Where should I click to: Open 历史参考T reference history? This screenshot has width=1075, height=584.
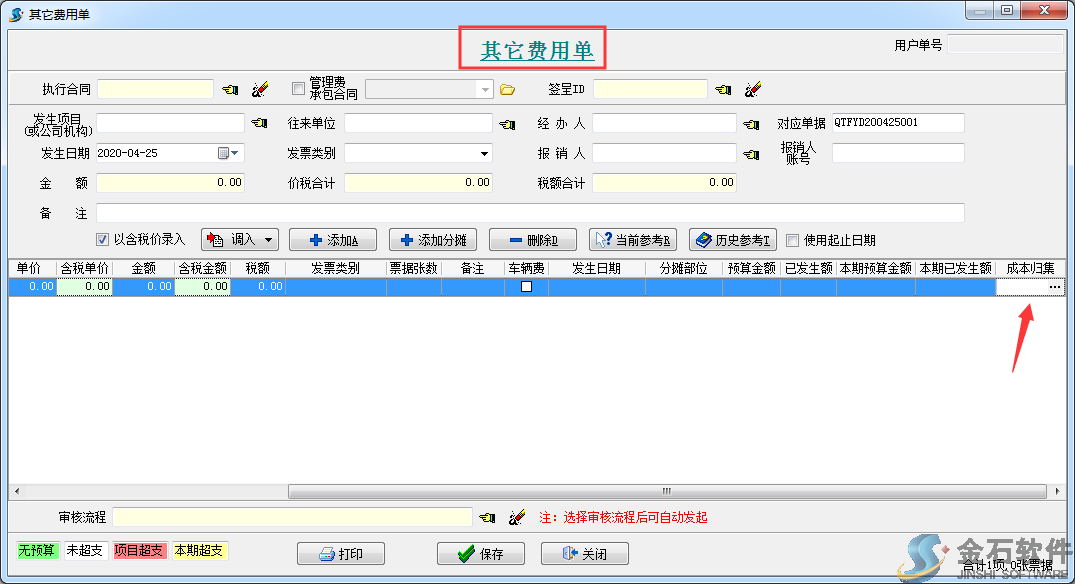(x=732, y=239)
